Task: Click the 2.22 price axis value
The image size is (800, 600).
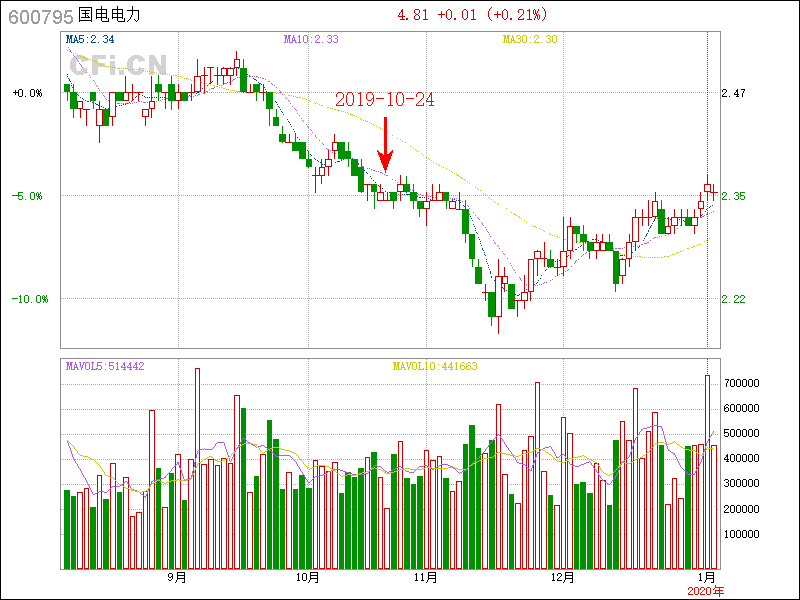Action: point(733,299)
